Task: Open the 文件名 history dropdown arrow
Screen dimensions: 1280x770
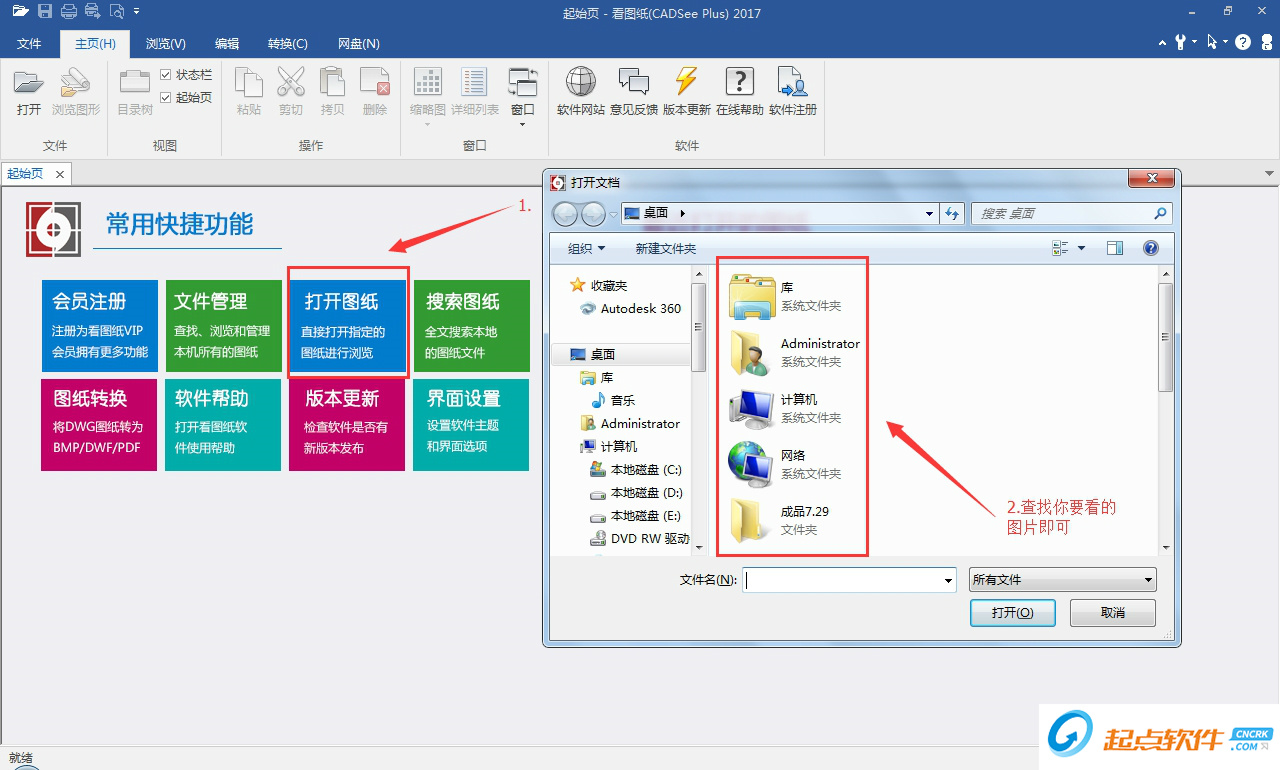Action: pos(948,580)
